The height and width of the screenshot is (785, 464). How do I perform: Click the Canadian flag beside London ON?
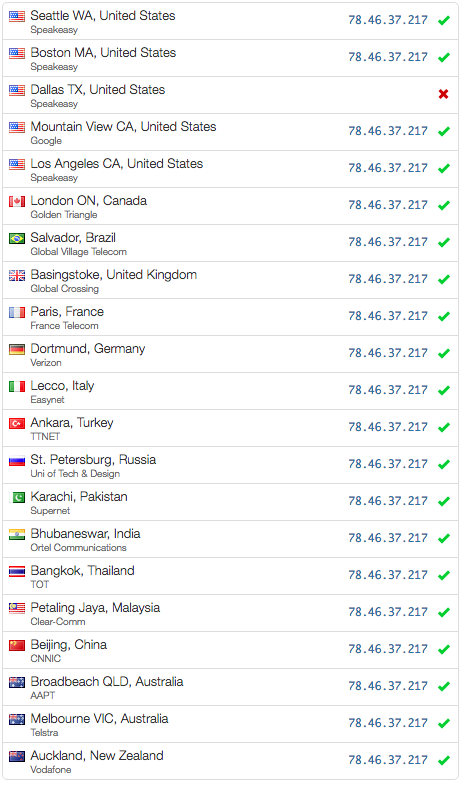pyautogui.click(x=17, y=201)
